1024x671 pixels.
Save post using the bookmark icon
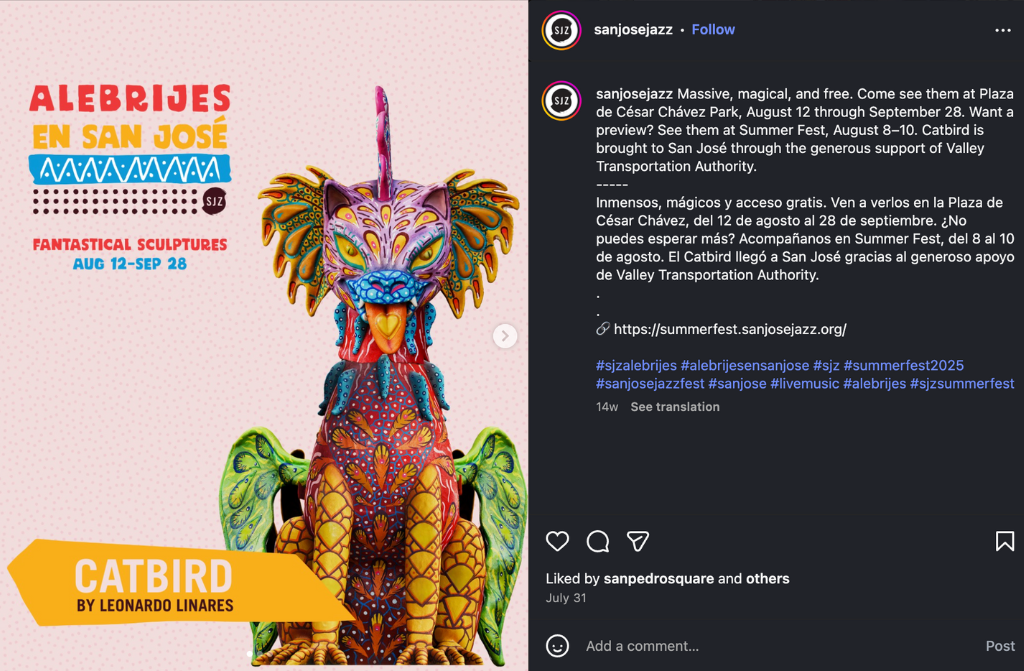click(x=1004, y=541)
